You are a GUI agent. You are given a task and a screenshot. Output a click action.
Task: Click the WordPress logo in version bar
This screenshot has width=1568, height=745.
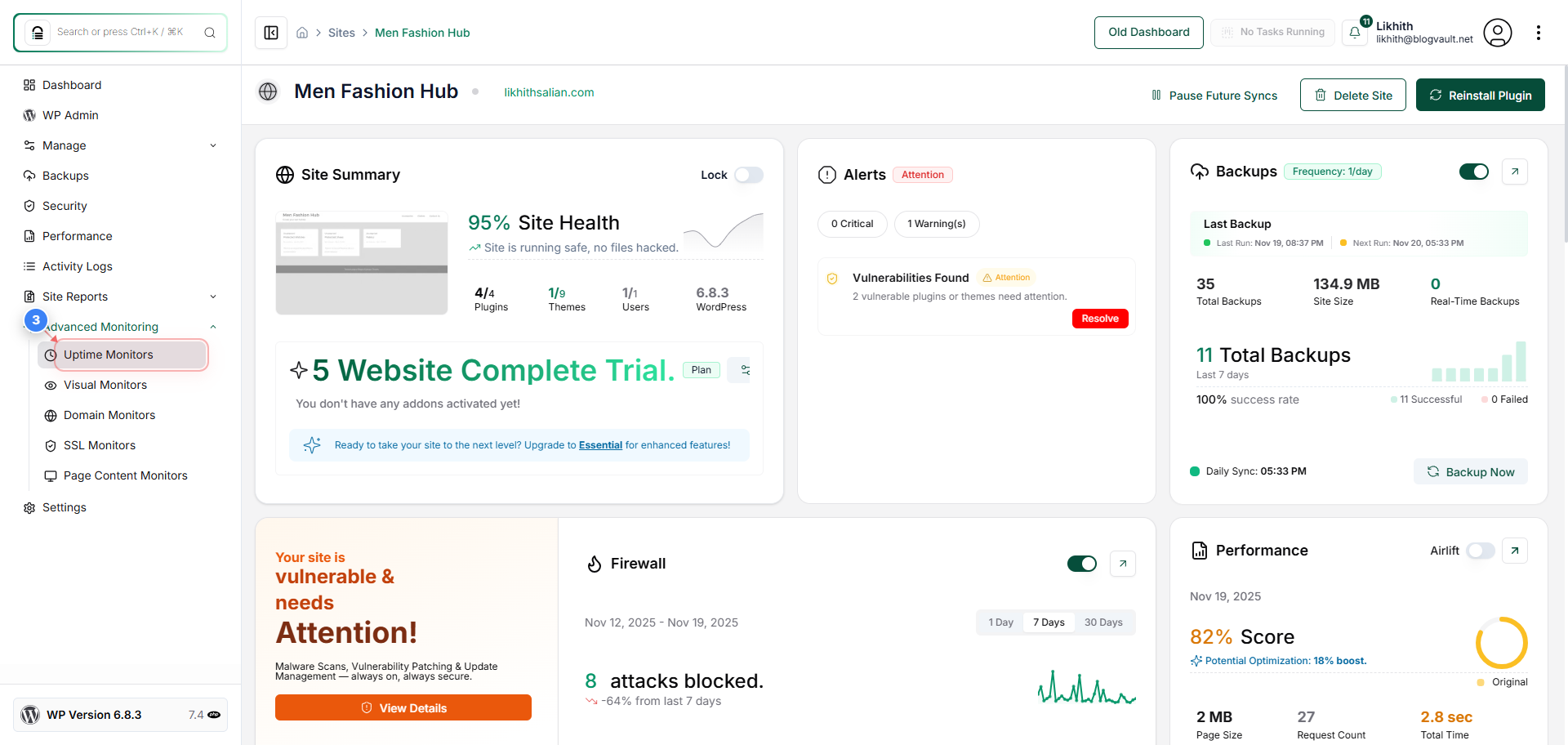pos(30,715)
